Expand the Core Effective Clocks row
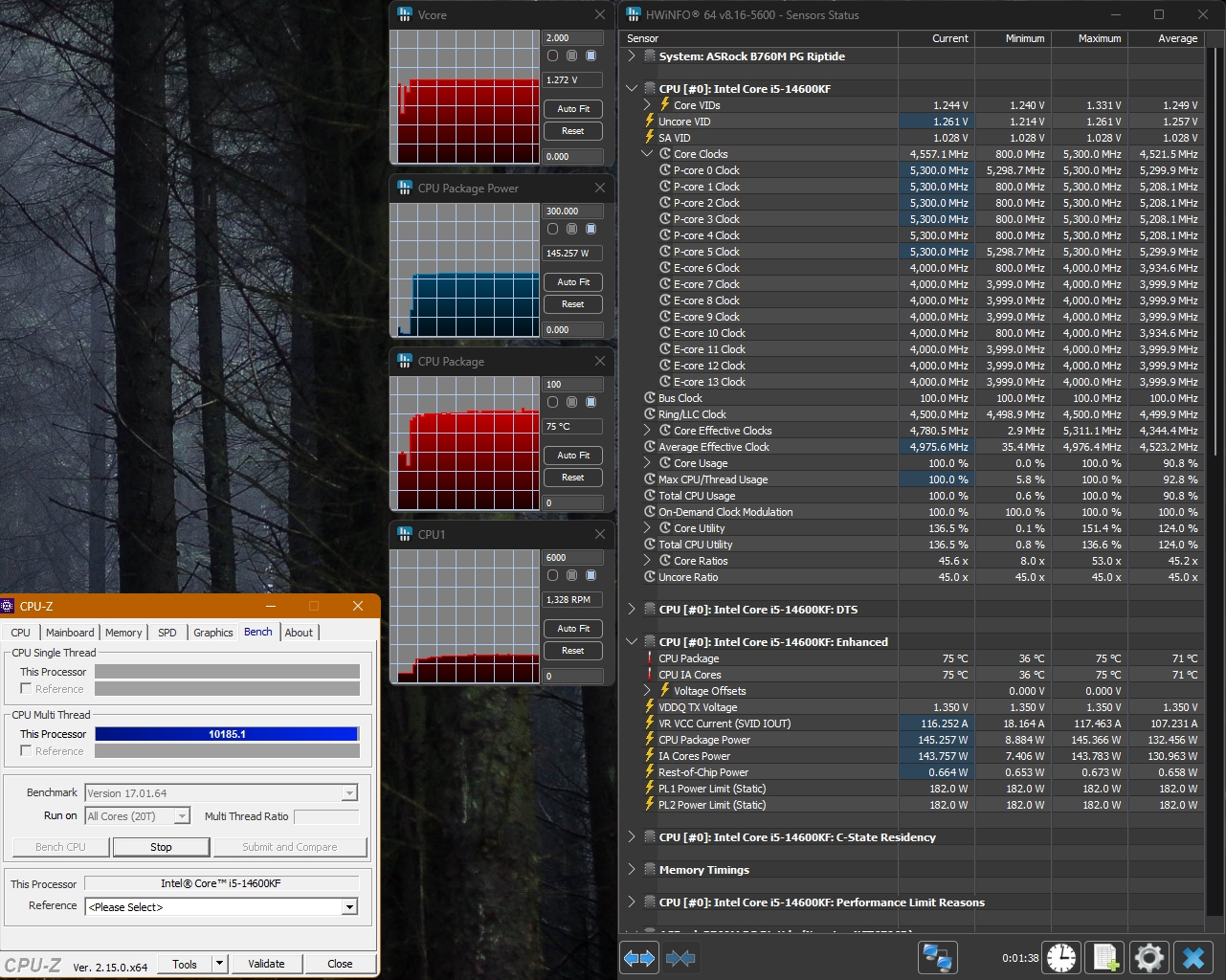Image resolution: width=1226 pixels, height=980 pixels. [647, 431]
